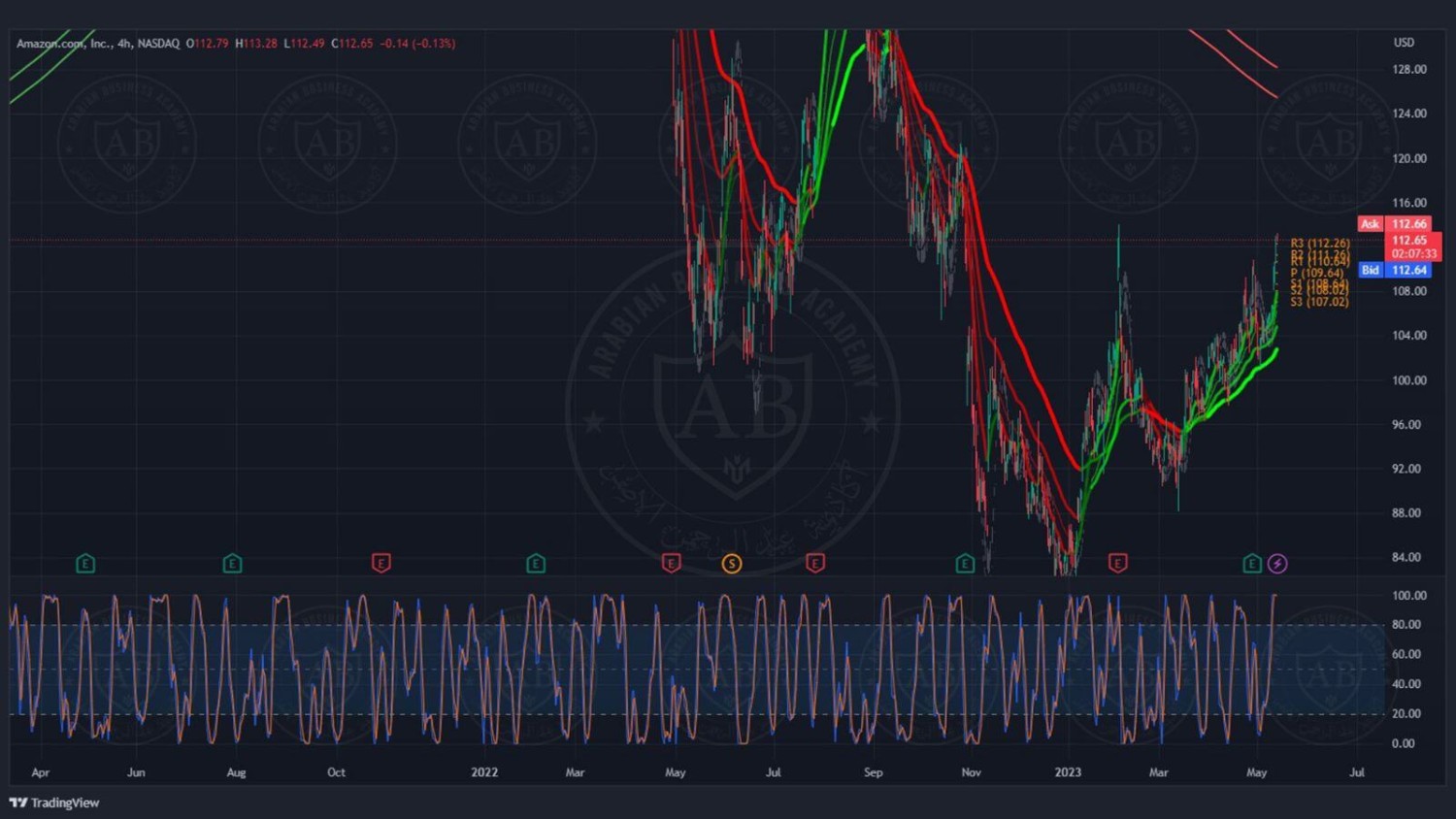Click 104.00 on the price scale

click(1408, 335)
